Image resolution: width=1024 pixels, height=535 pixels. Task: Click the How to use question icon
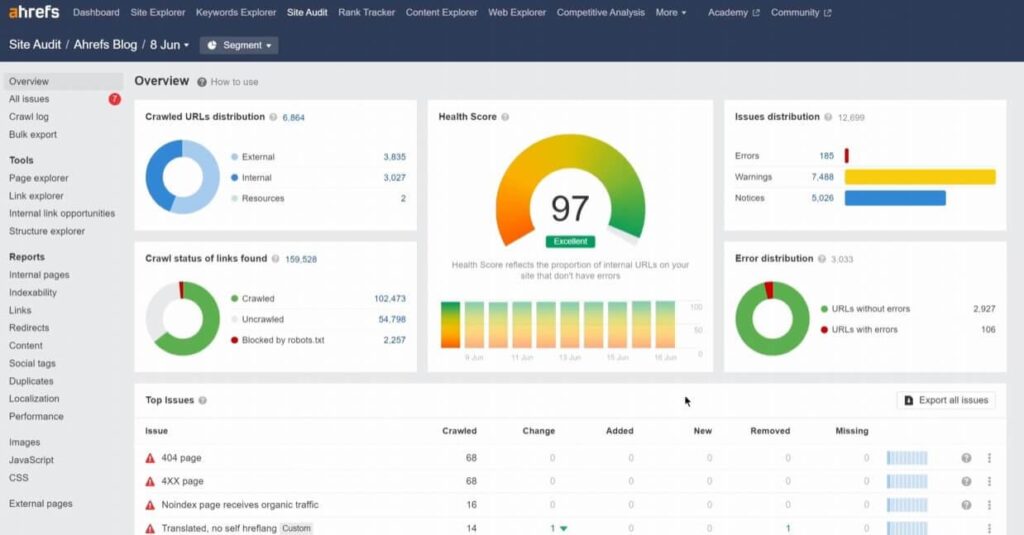click(x=202, y=82)
